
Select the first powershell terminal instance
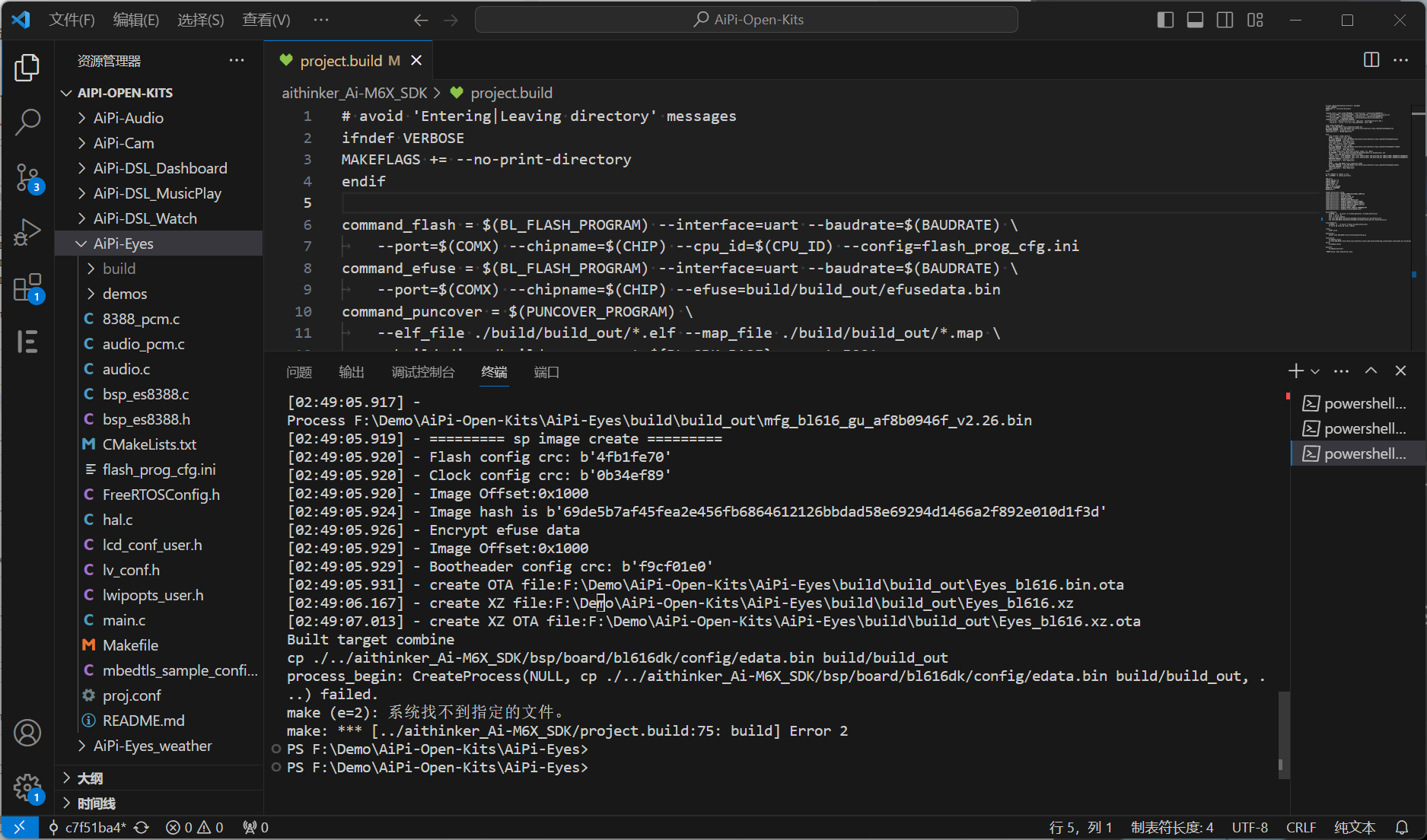(x=1358, y=403)
